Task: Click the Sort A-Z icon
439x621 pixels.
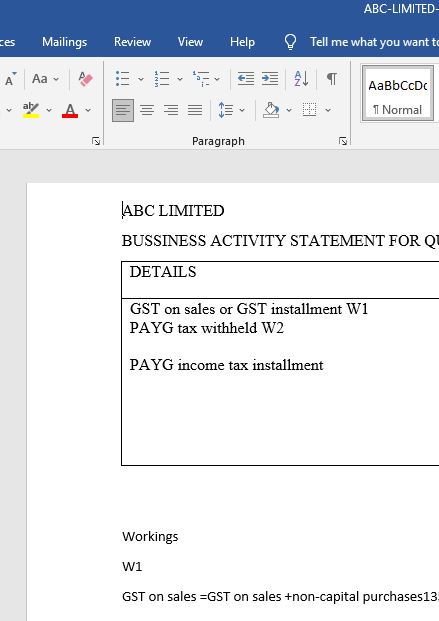Action: (x=301, y=78)
